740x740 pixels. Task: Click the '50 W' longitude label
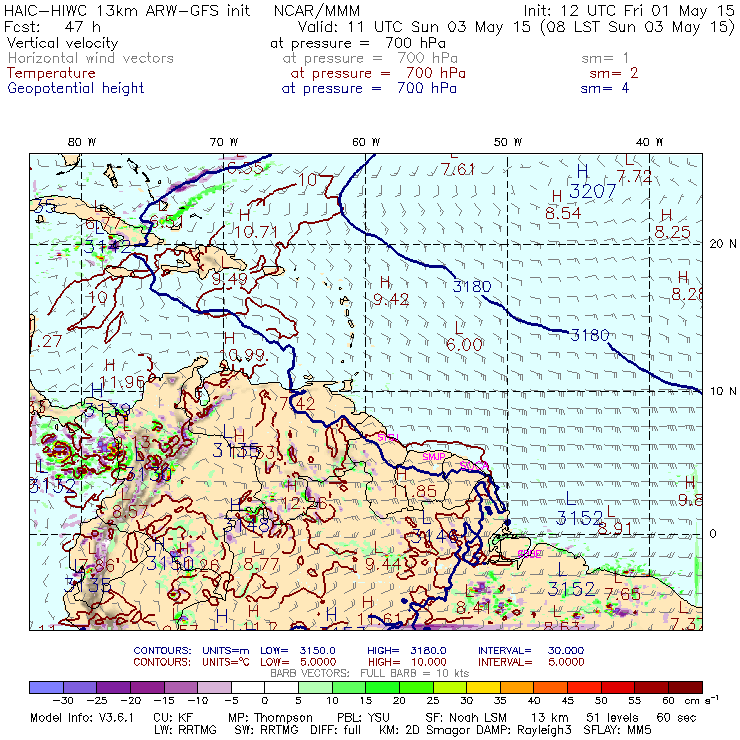(x=508, y=142)
